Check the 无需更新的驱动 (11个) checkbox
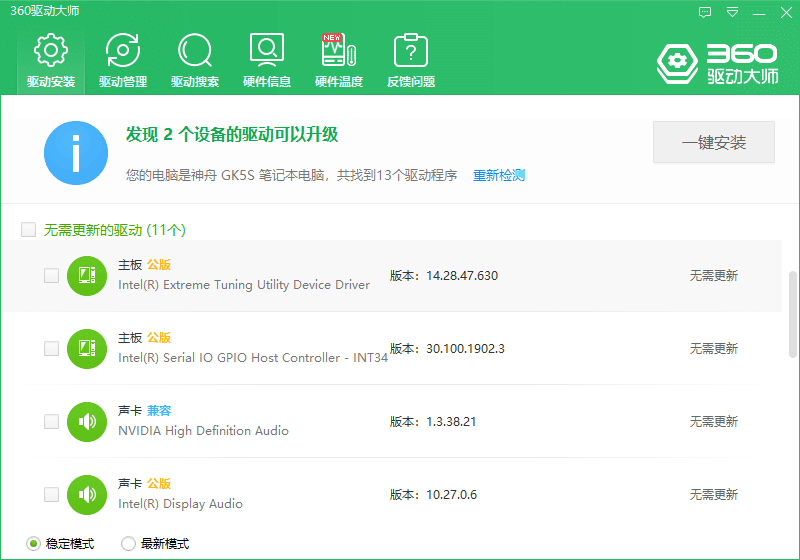The width and height of the screenshot is (800, 560). coord(29,230)
